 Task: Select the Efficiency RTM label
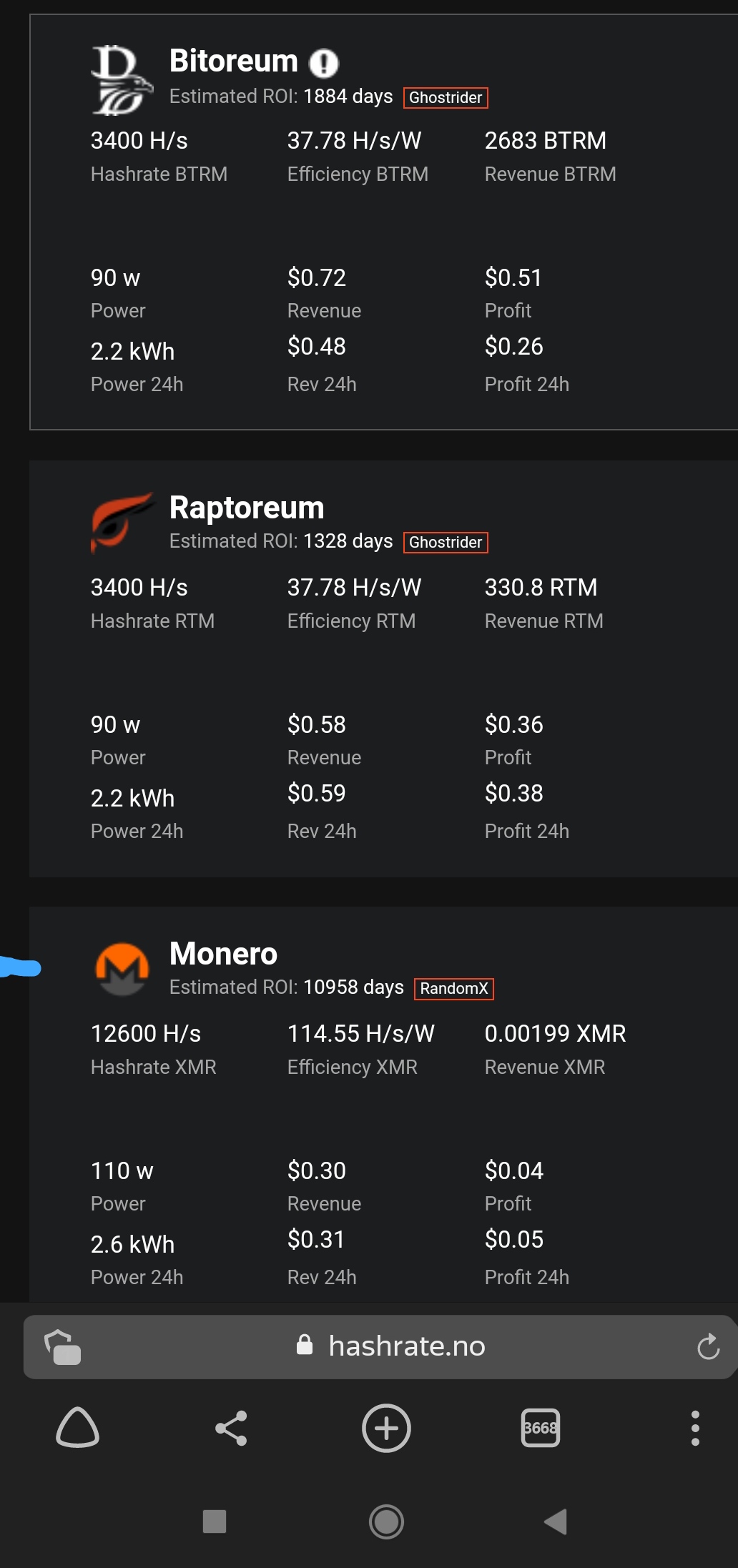point(351,621)
